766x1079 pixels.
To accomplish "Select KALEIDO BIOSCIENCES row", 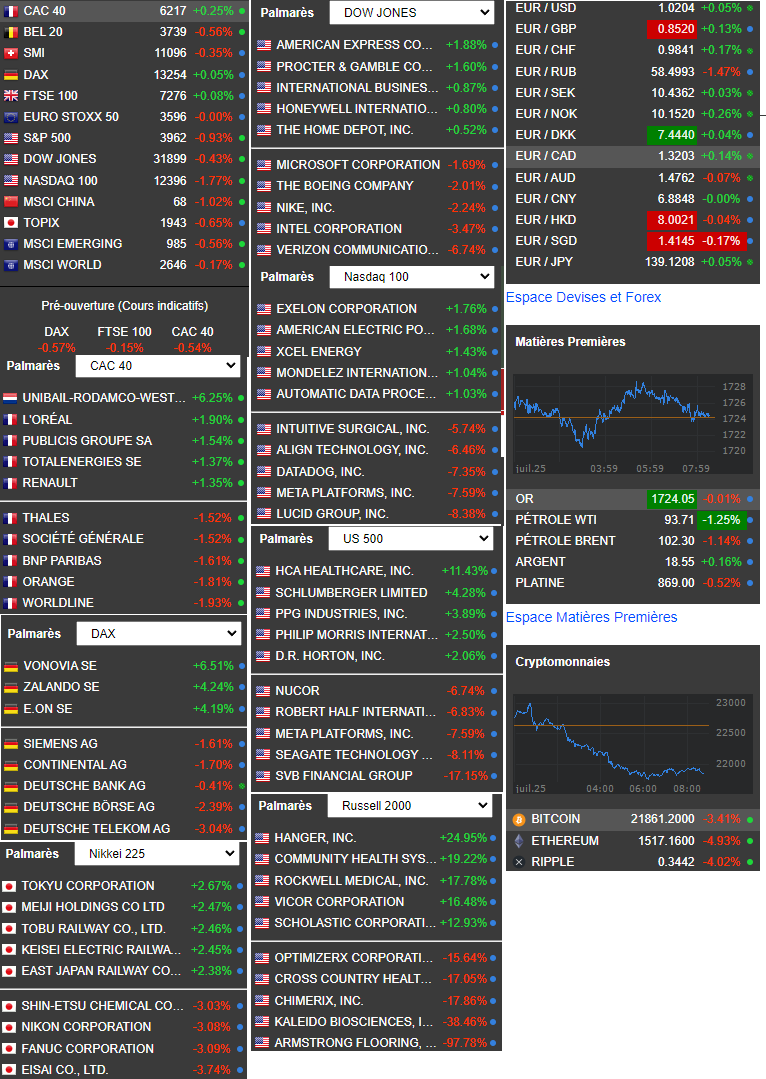I will (376, 1022).
